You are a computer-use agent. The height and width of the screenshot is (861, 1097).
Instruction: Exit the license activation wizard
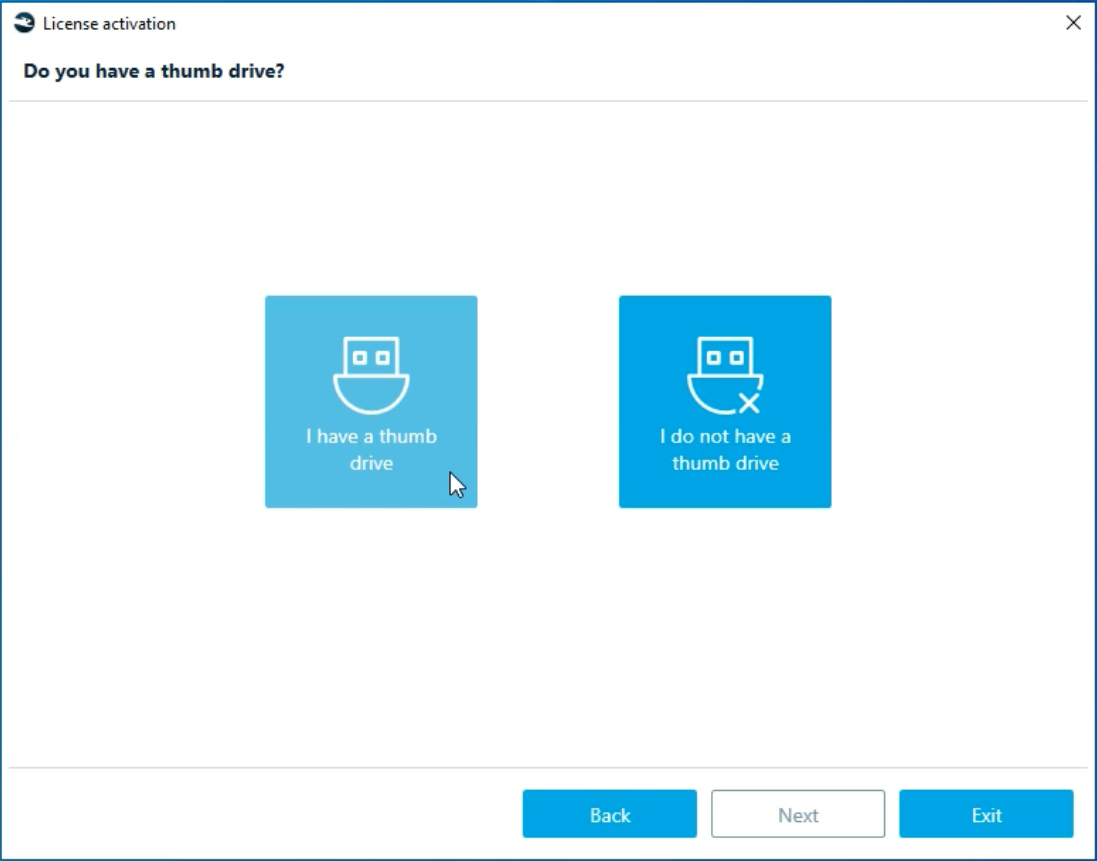point(986,814)
